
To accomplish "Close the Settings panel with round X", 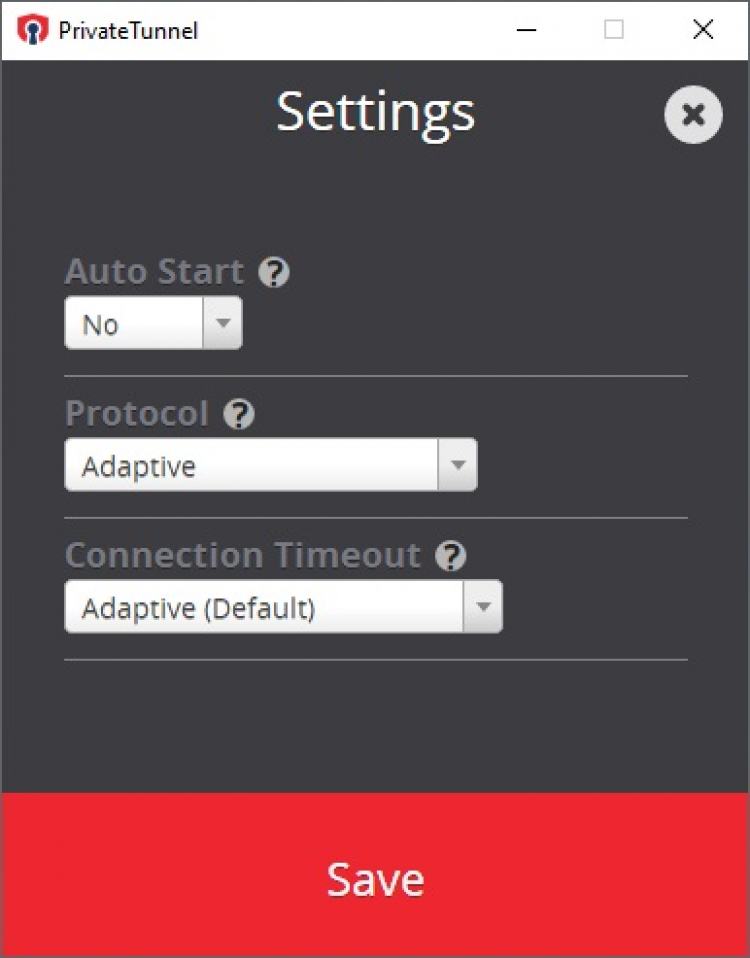I will pos(693,115).
